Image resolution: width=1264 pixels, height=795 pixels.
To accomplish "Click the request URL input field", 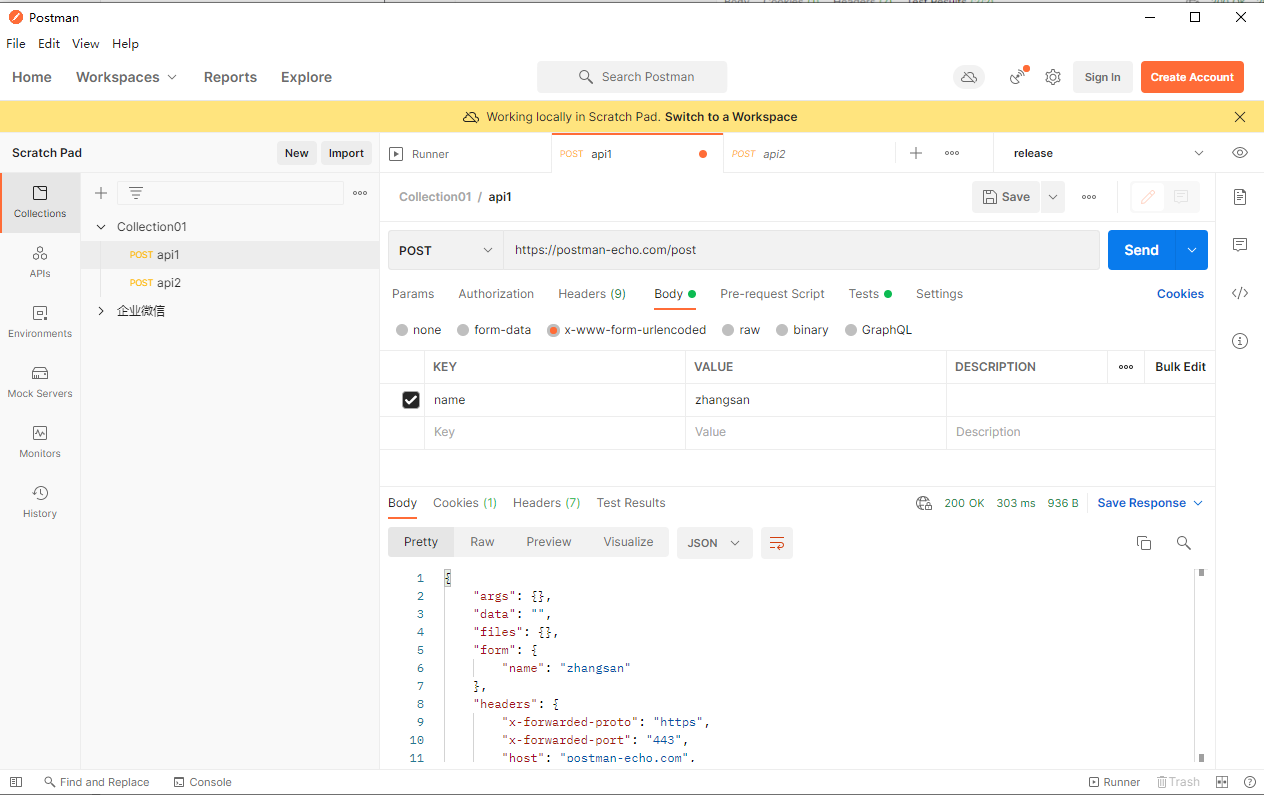I will pos(801,250).
